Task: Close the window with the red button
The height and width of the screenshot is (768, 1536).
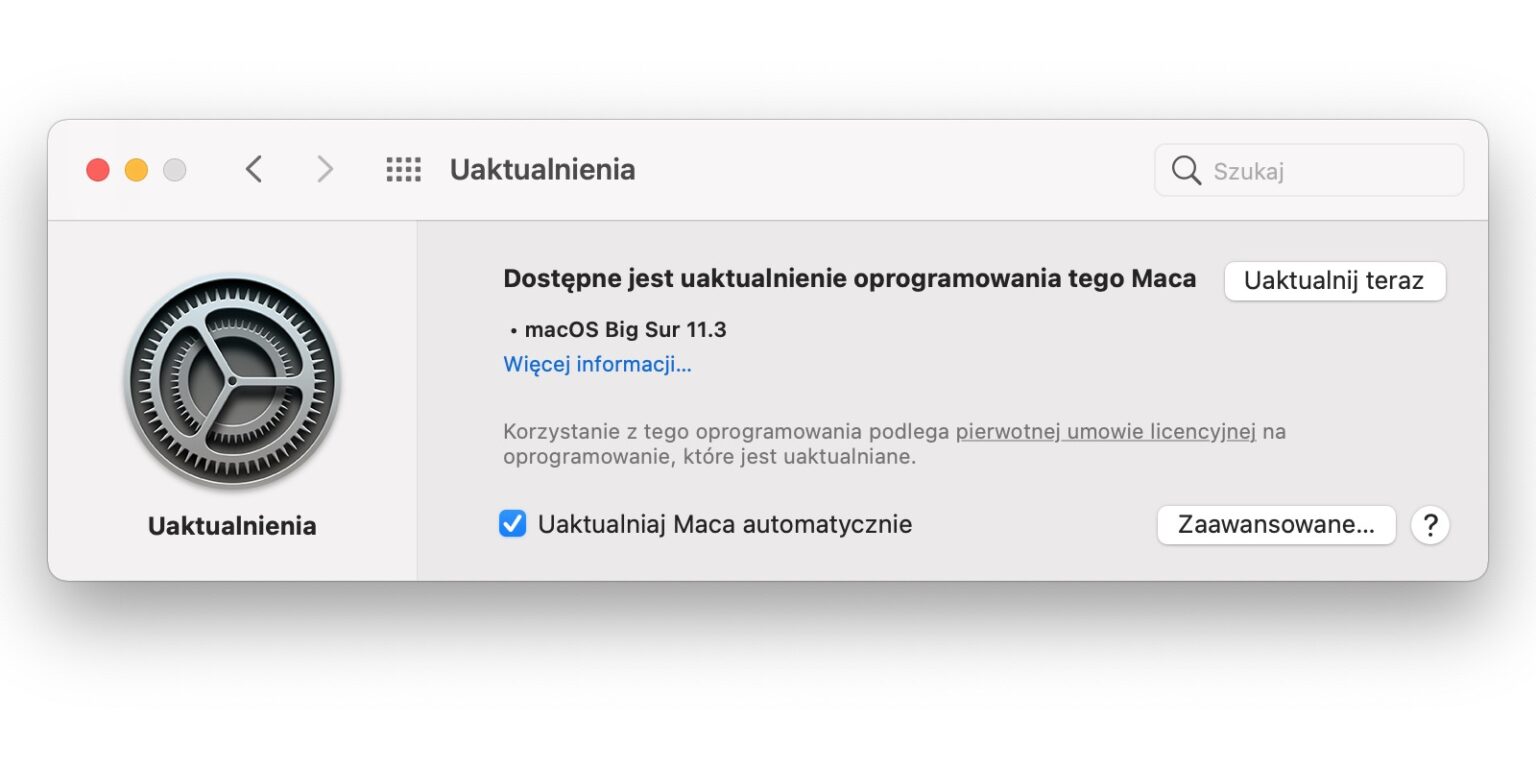Action: tap(98, 170)
